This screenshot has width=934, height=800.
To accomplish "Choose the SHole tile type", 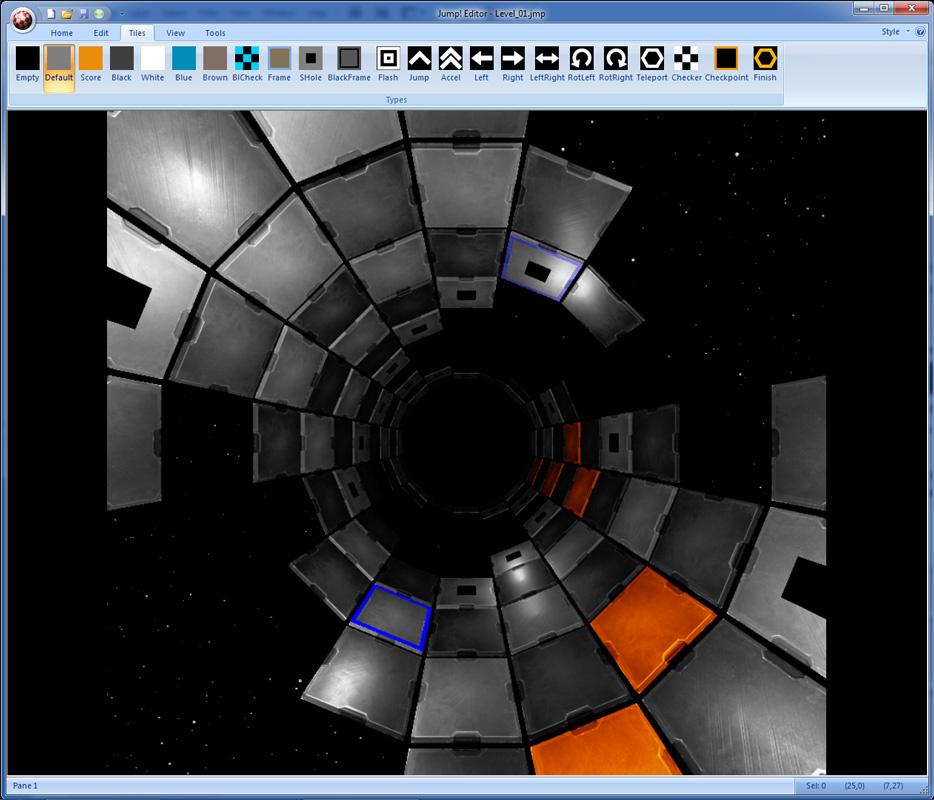I will 310,64.
